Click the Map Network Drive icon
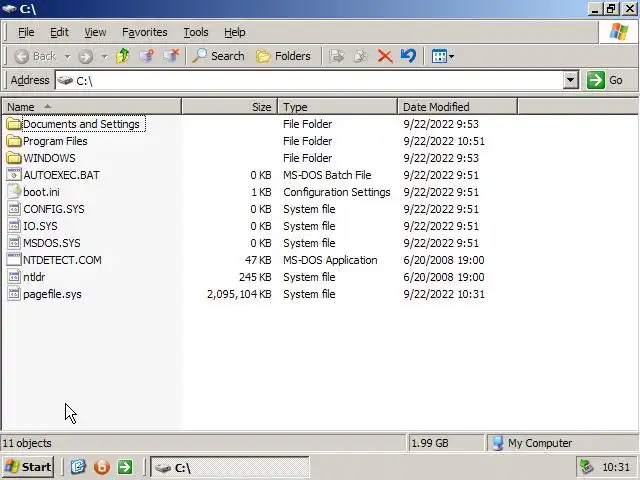The width and height of the screenshot is (640, 480). pos(147,56)
